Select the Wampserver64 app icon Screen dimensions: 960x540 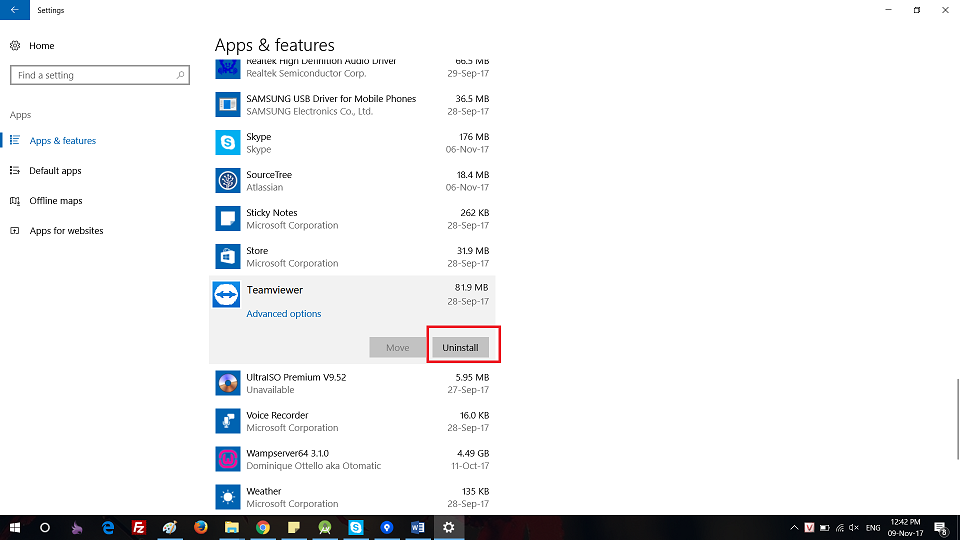(228, 459)
